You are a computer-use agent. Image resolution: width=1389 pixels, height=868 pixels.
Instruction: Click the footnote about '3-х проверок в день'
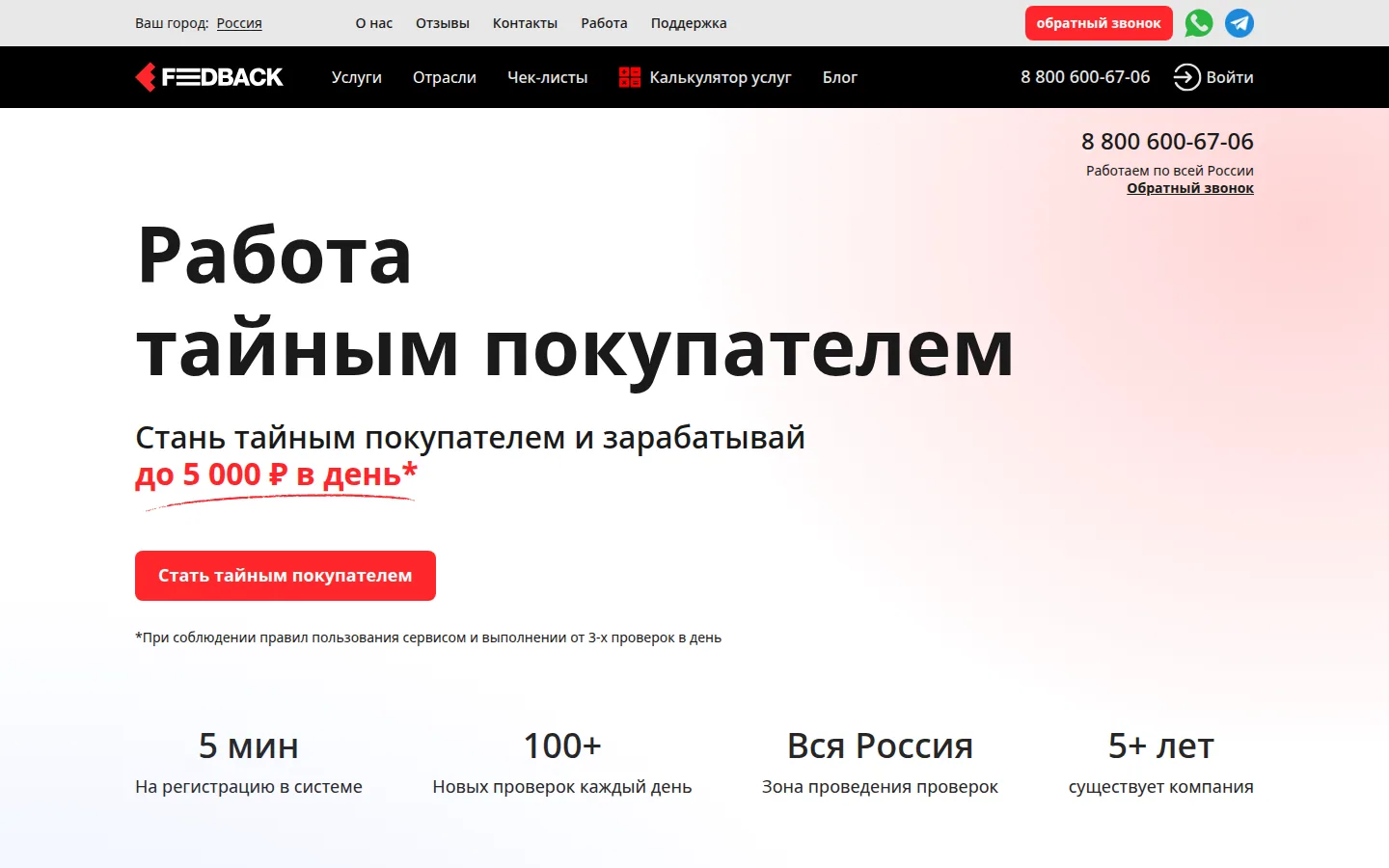[428, 637]
